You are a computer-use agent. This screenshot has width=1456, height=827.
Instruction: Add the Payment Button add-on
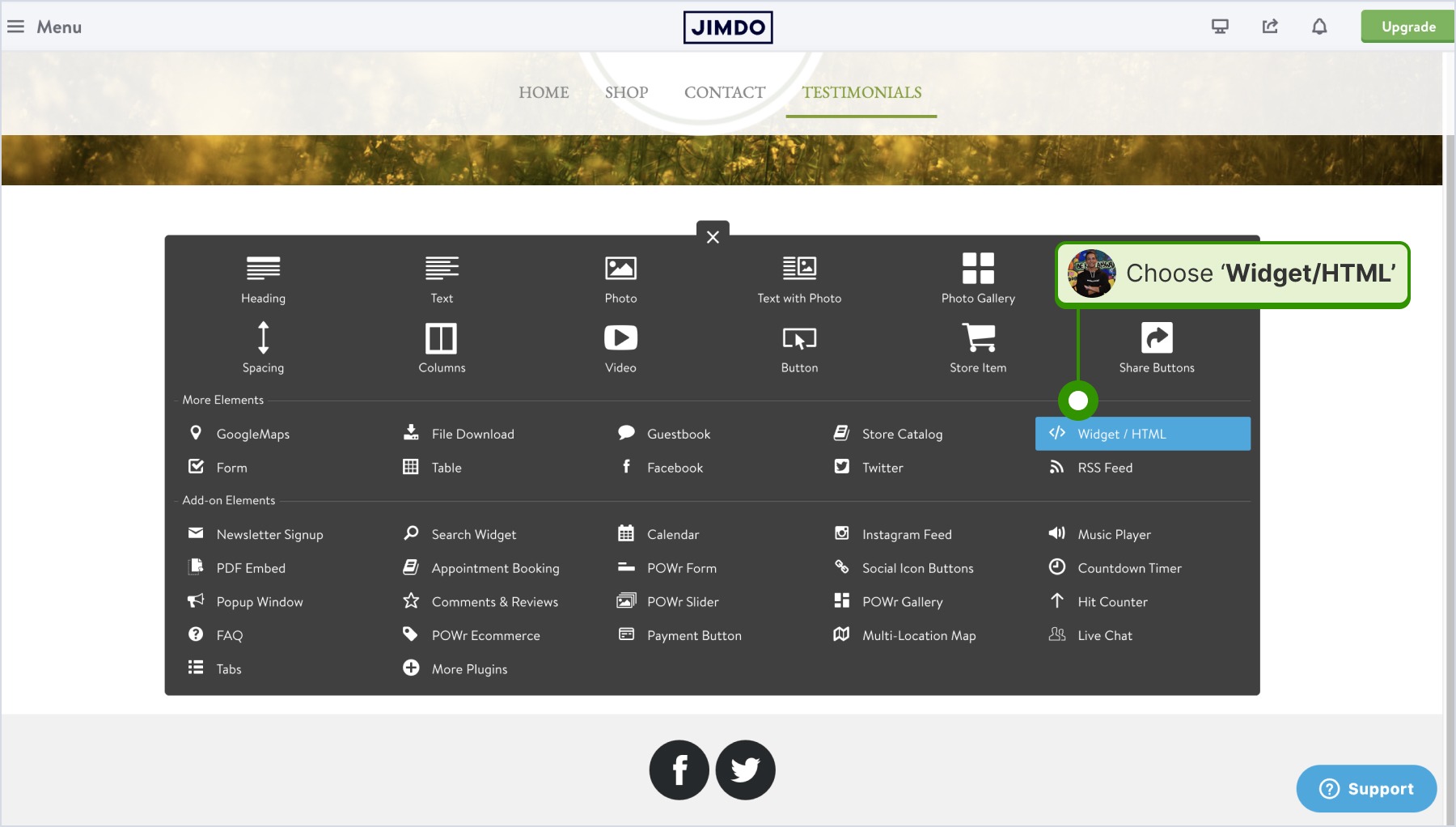[679, 635]
